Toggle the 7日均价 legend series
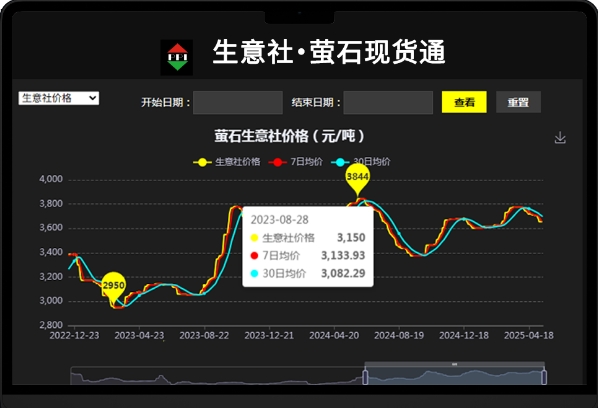This screenshot has height=408, width=598. (296, 162)
